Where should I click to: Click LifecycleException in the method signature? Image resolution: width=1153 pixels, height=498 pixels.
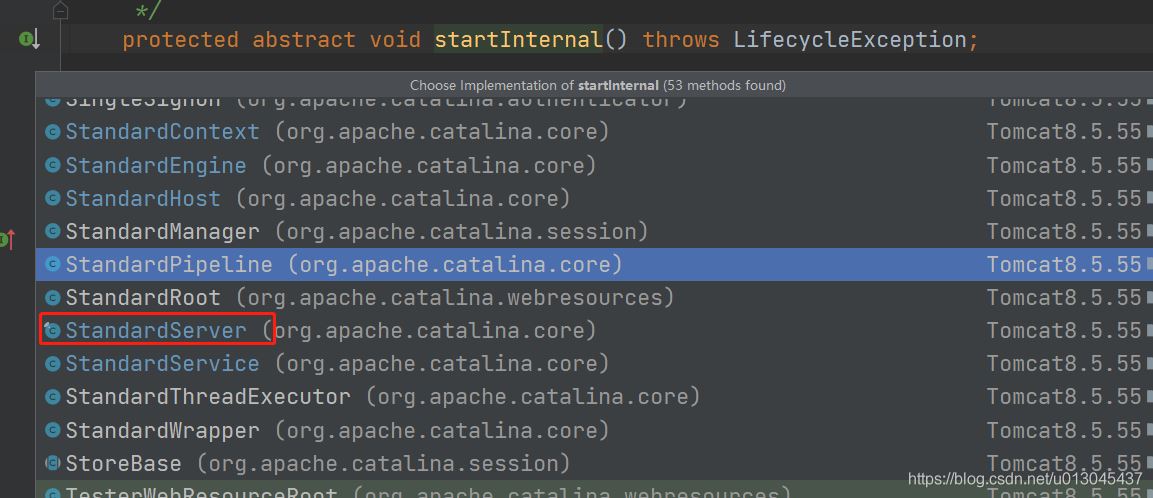(x=849, y=40)
